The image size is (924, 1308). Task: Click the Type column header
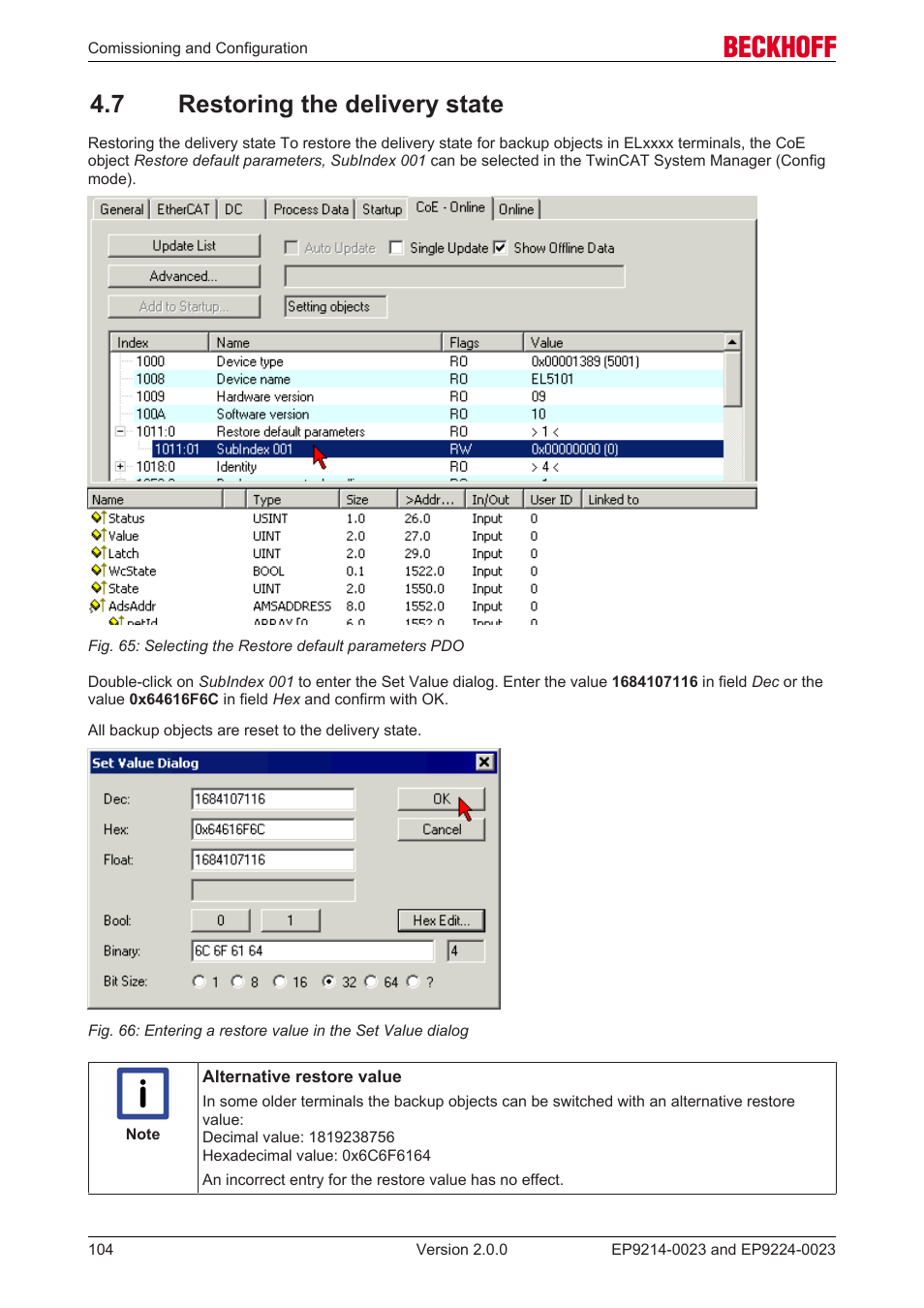pyautogui.click(x=293, y=500)
